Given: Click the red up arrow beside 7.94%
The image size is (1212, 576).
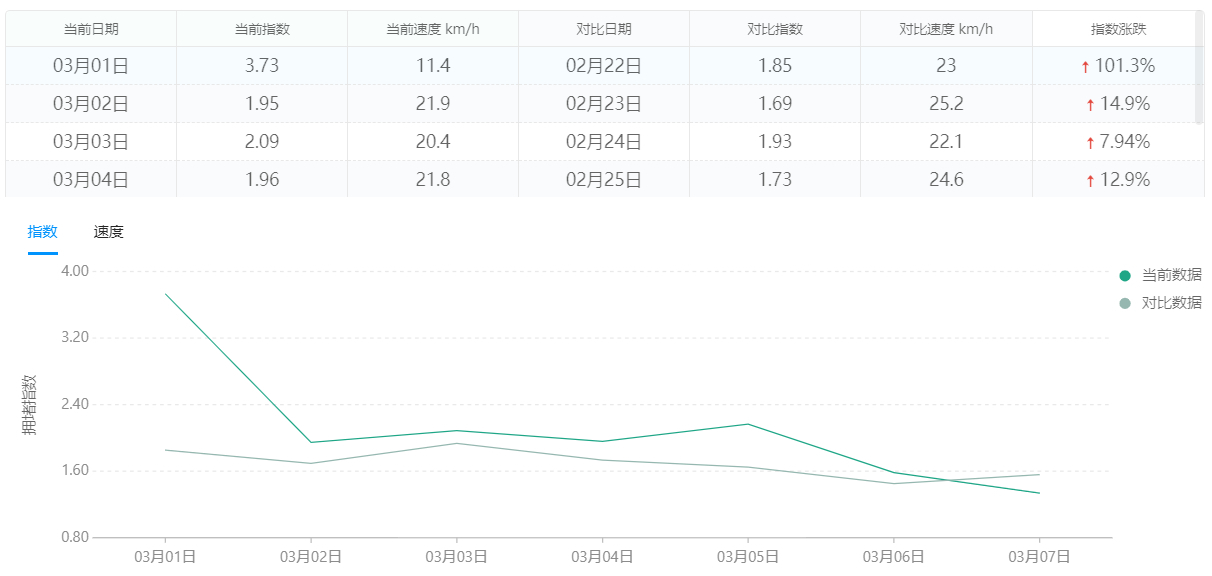Looking at the screenshot, I should [x=1090, y=143].
